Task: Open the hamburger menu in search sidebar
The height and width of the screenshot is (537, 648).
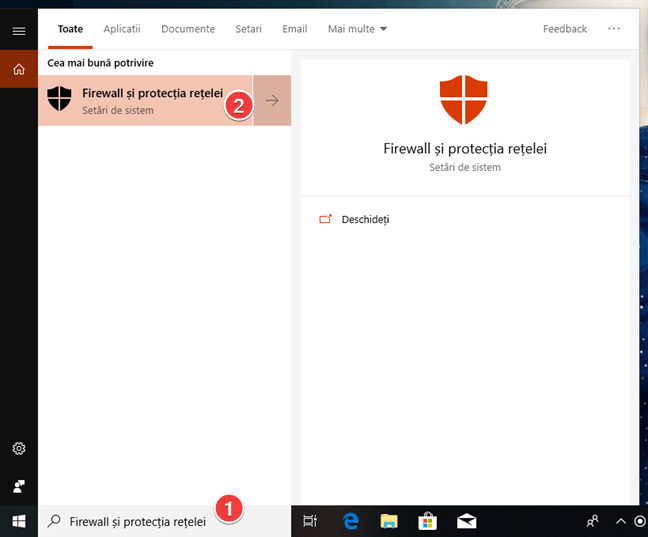Action: 19,31
